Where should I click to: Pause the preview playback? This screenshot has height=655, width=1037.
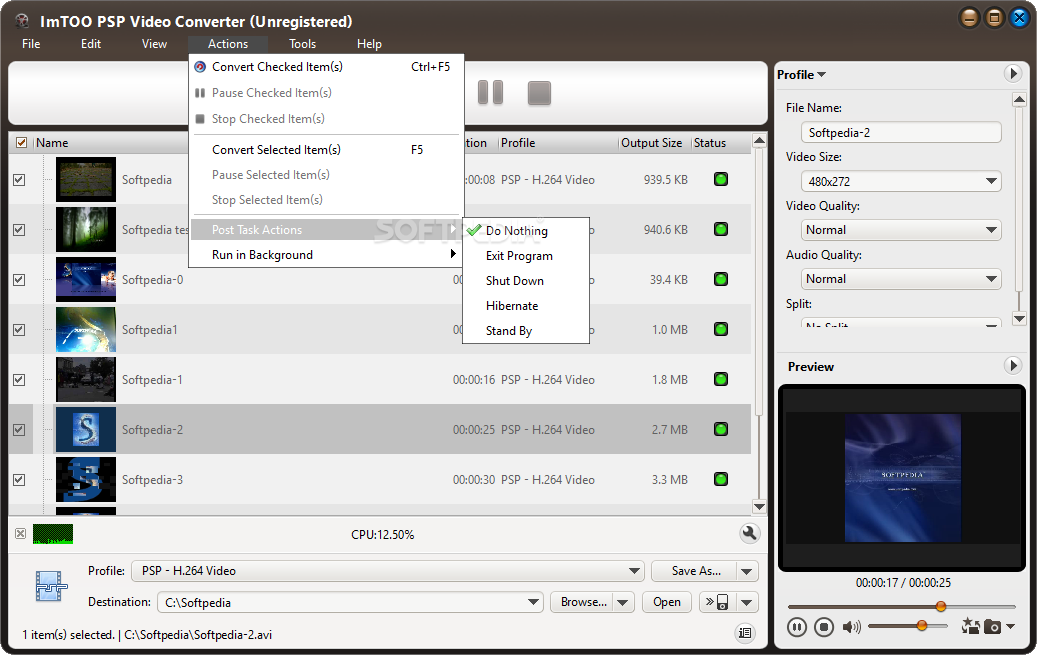(797, 627)
